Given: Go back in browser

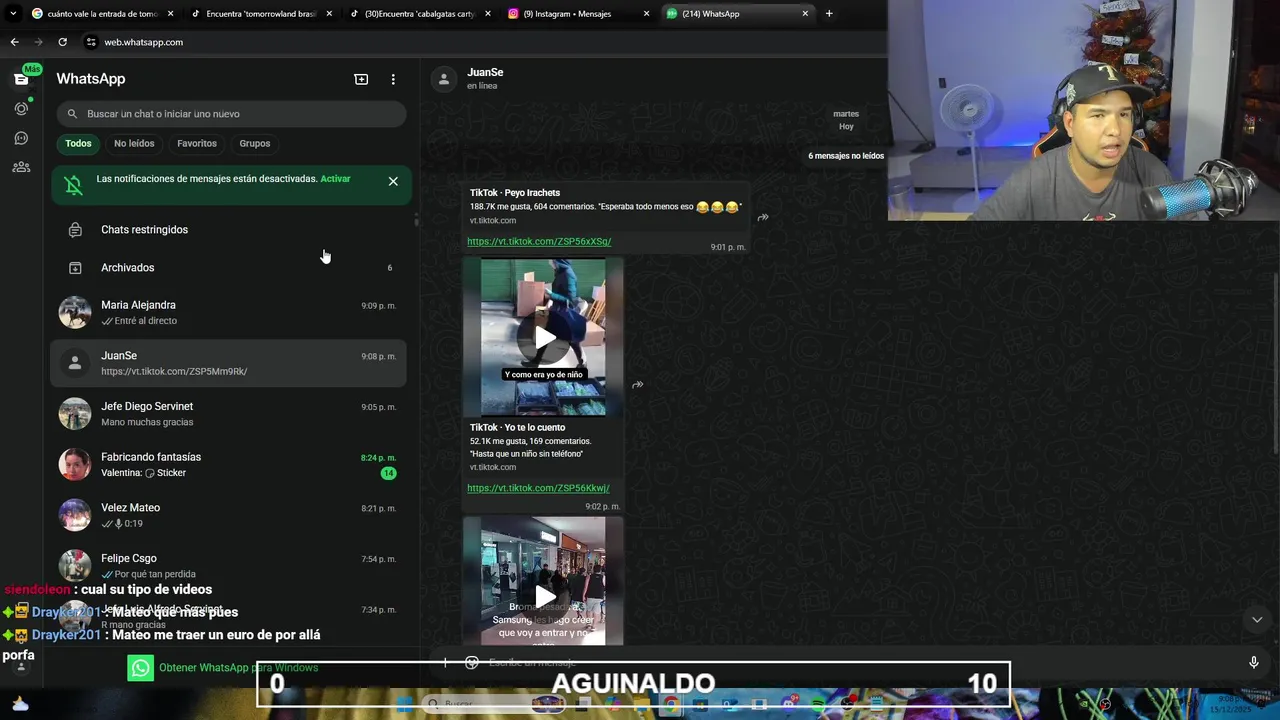Looking at the screenshot, I should 14,42.
